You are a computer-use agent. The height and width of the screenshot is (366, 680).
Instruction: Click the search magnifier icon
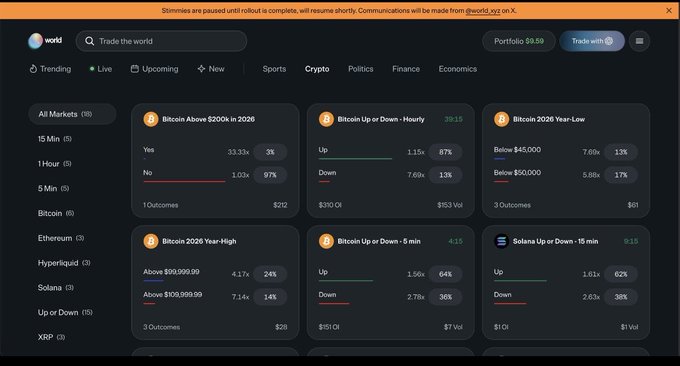[x=89, y=41]
